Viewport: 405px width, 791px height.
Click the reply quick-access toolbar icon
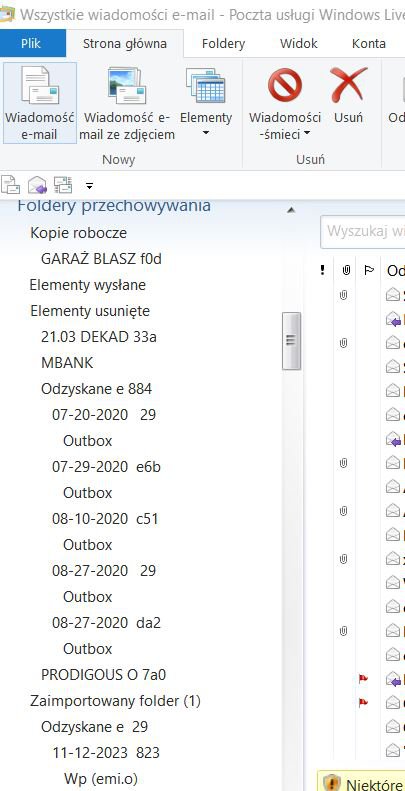pos(37,186)
